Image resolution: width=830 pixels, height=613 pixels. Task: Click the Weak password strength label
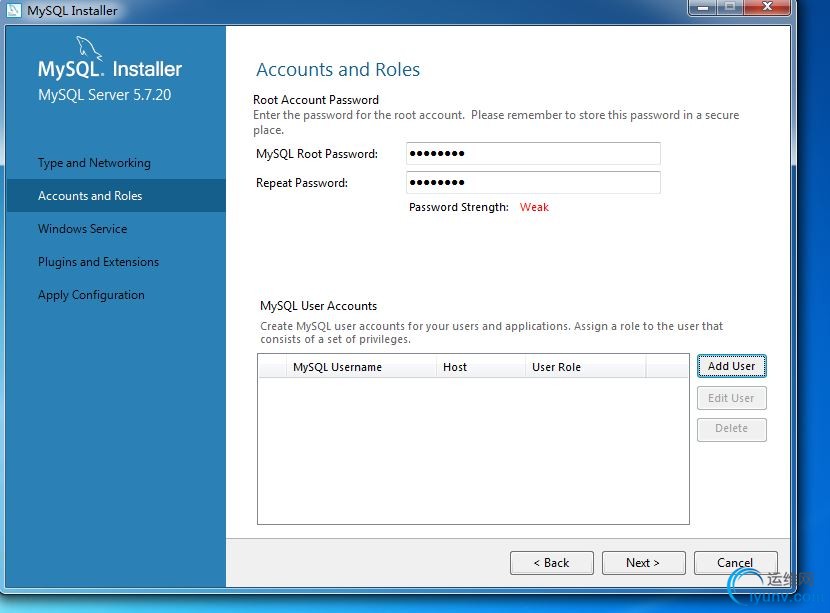(534, 207)
